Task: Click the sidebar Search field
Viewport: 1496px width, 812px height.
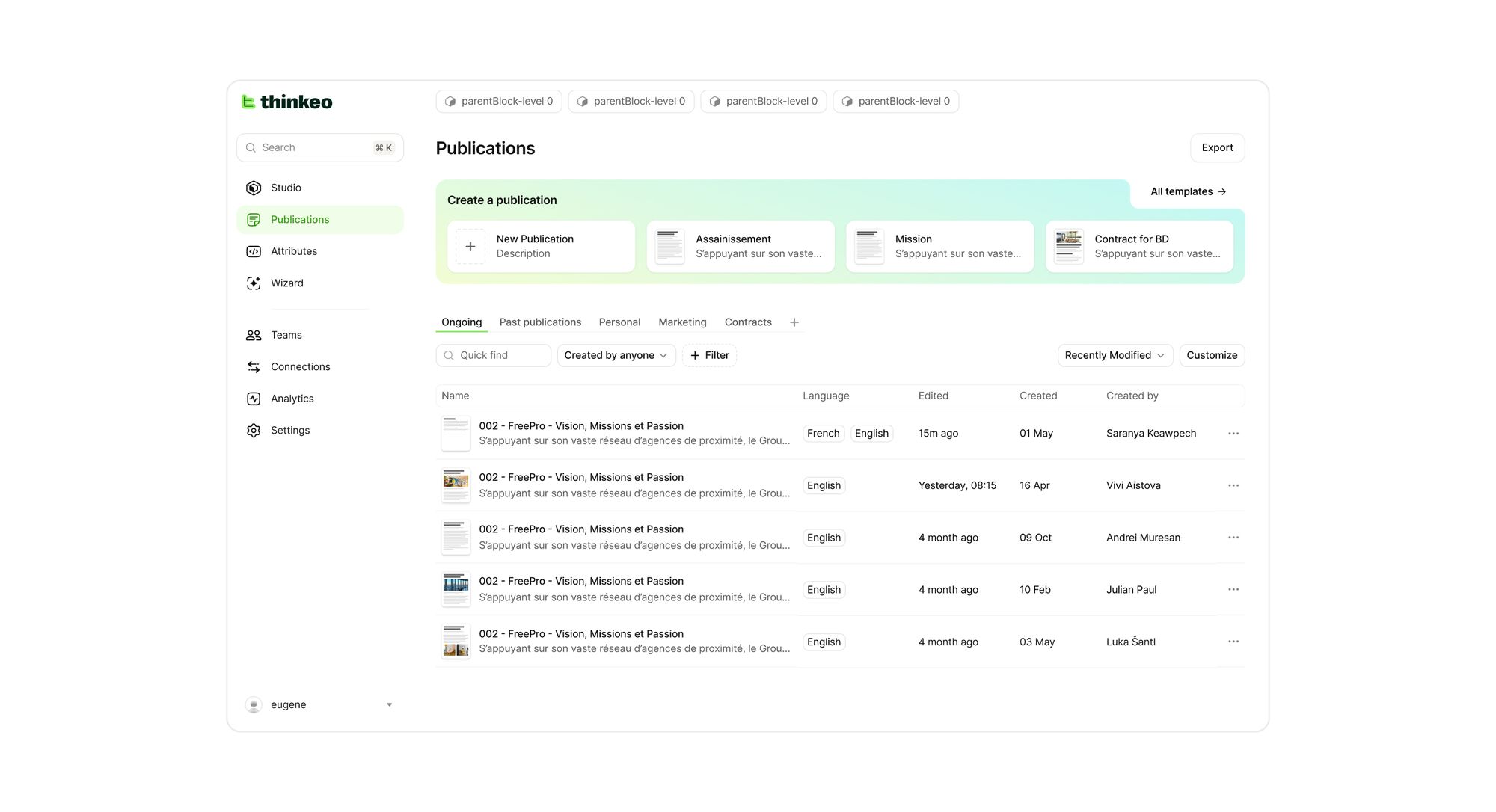Action: pyautogui.click(x=320, y=148)
